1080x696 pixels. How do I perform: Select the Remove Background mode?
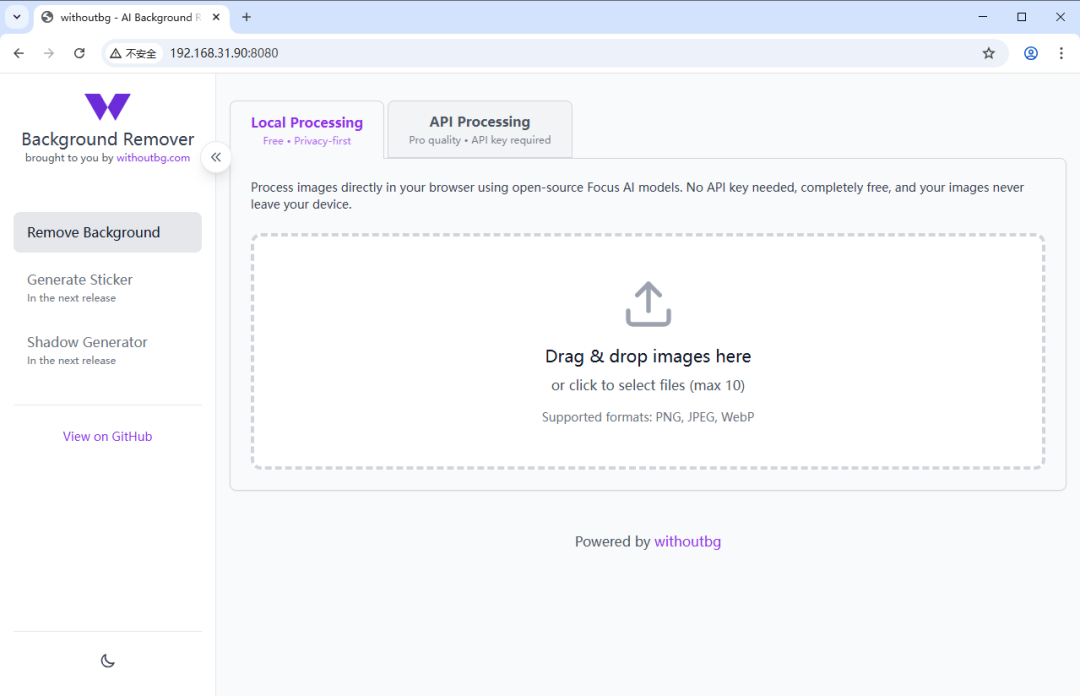107,231
